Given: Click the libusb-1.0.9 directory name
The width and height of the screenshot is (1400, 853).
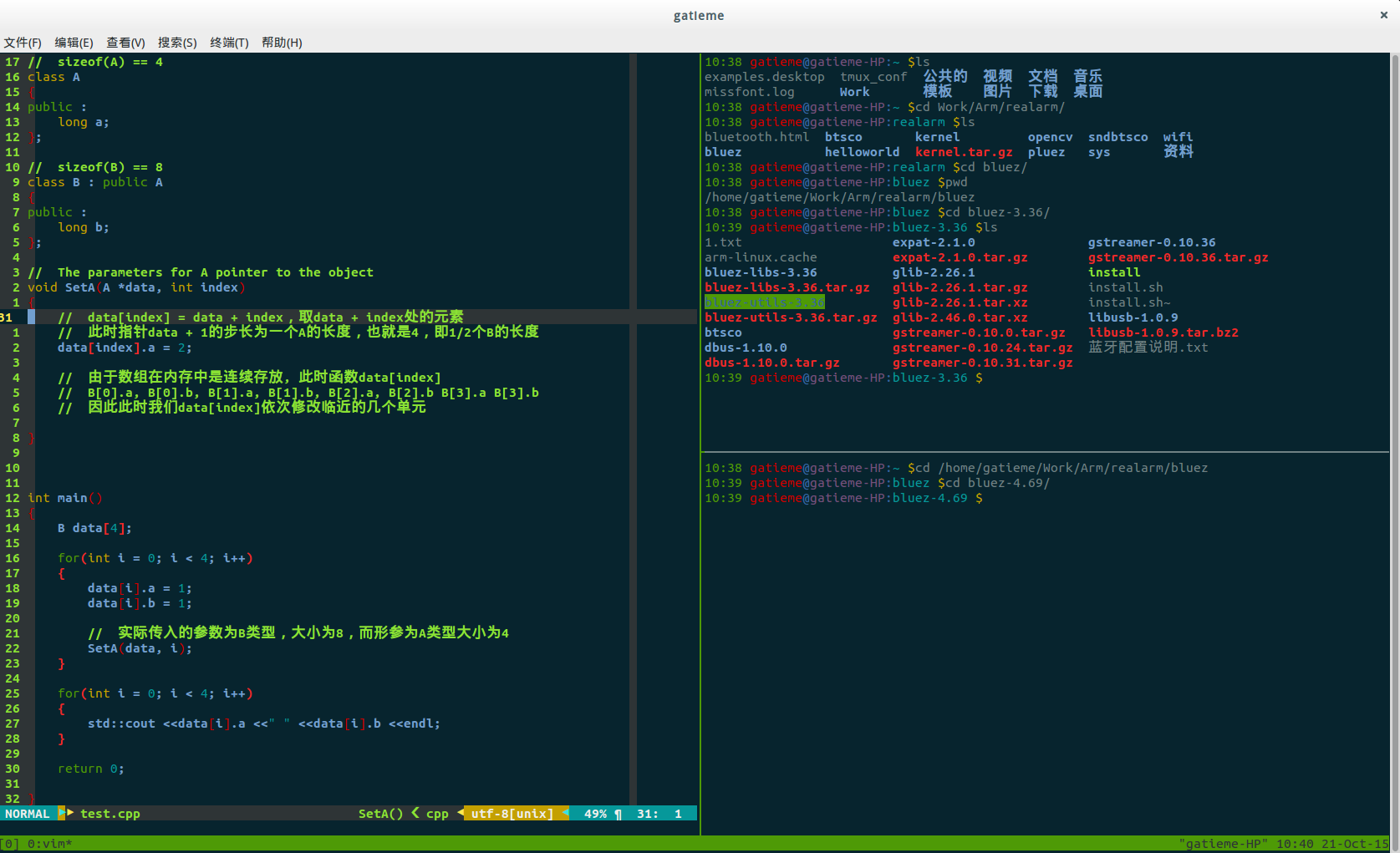Looking at the screenshot, I should click(1133, 317).
